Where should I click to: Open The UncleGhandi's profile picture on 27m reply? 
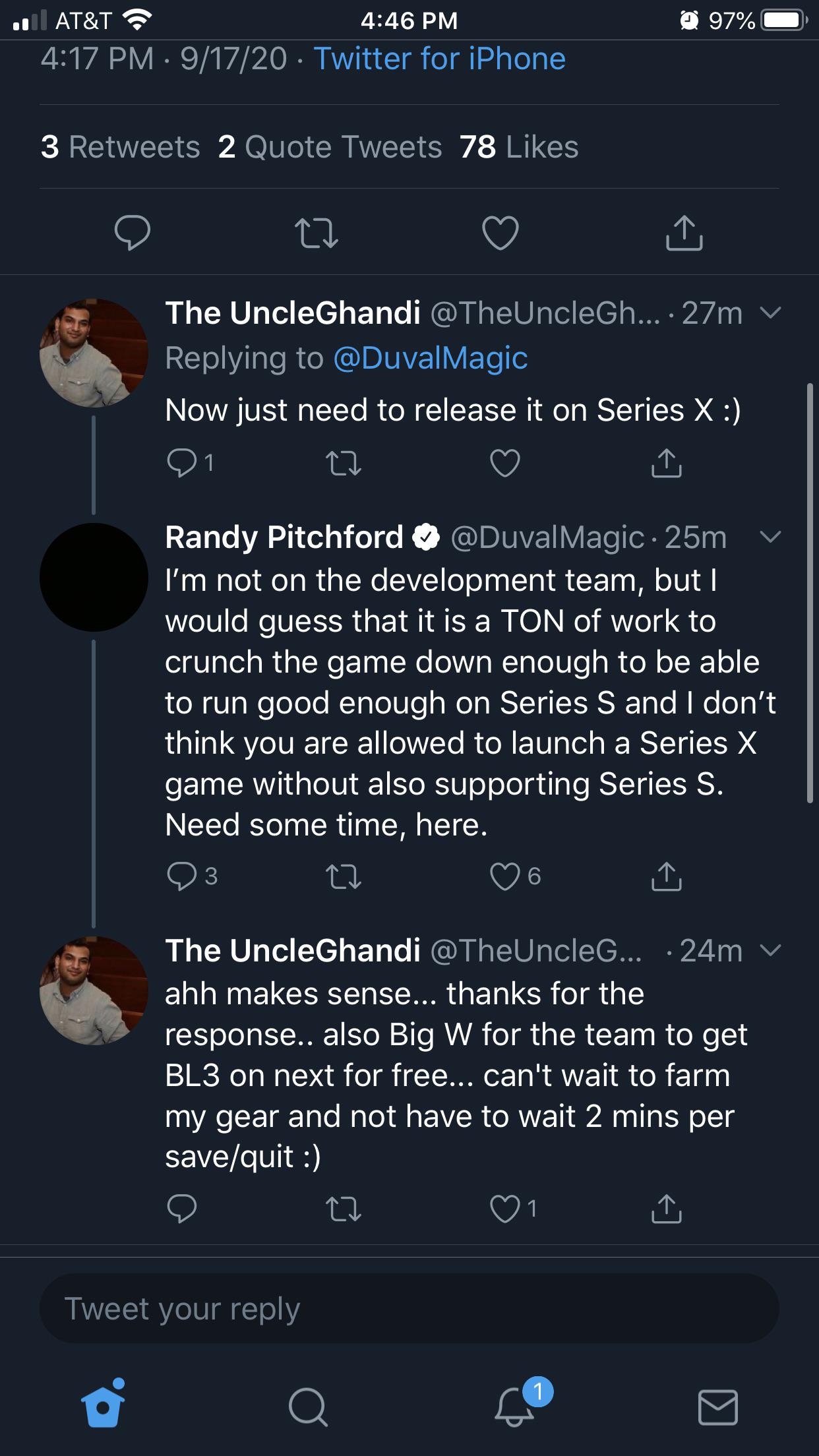[x=94, y=353]
